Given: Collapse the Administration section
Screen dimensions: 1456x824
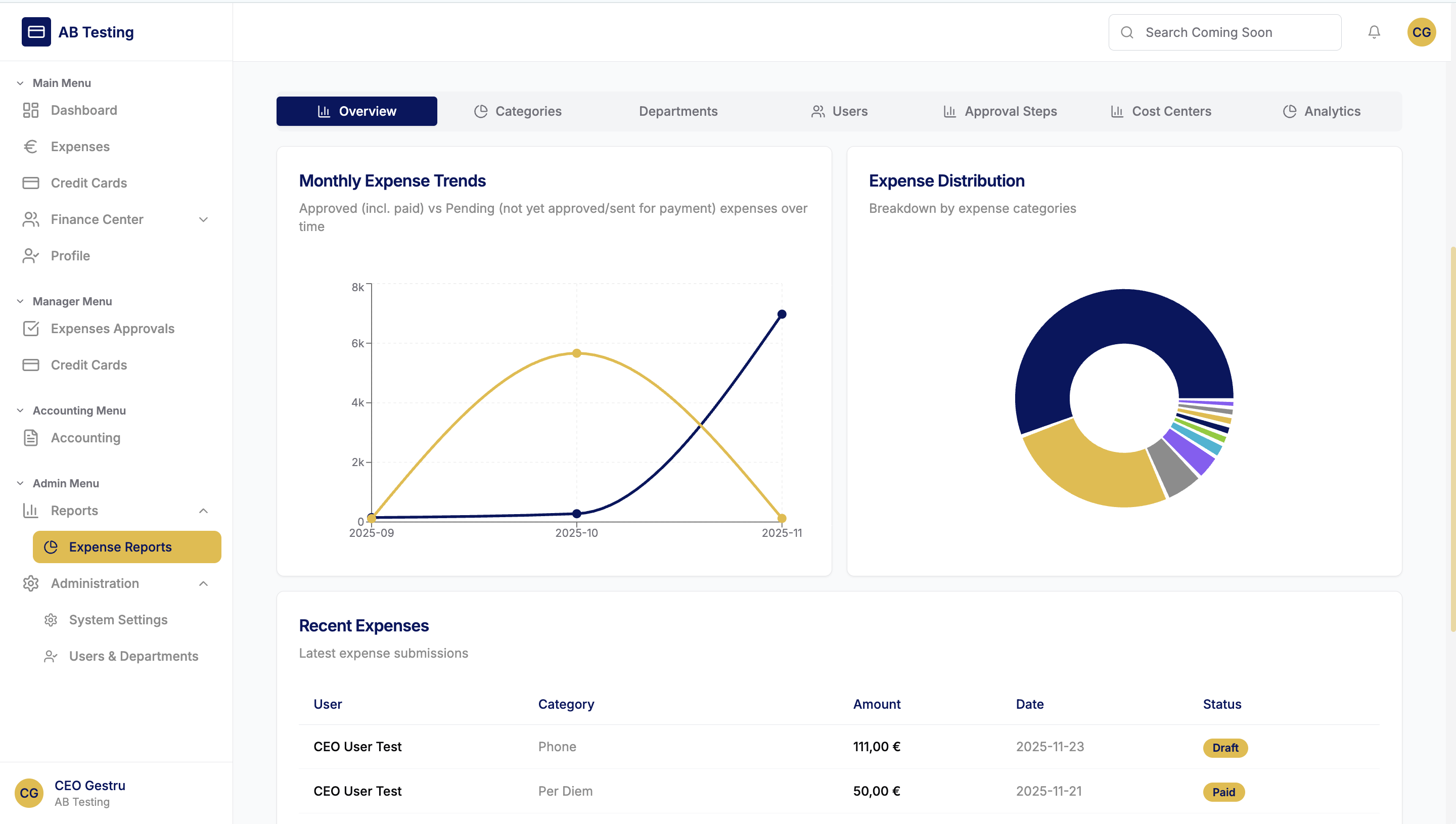Looking at the screenshot, I should (203, 583).
